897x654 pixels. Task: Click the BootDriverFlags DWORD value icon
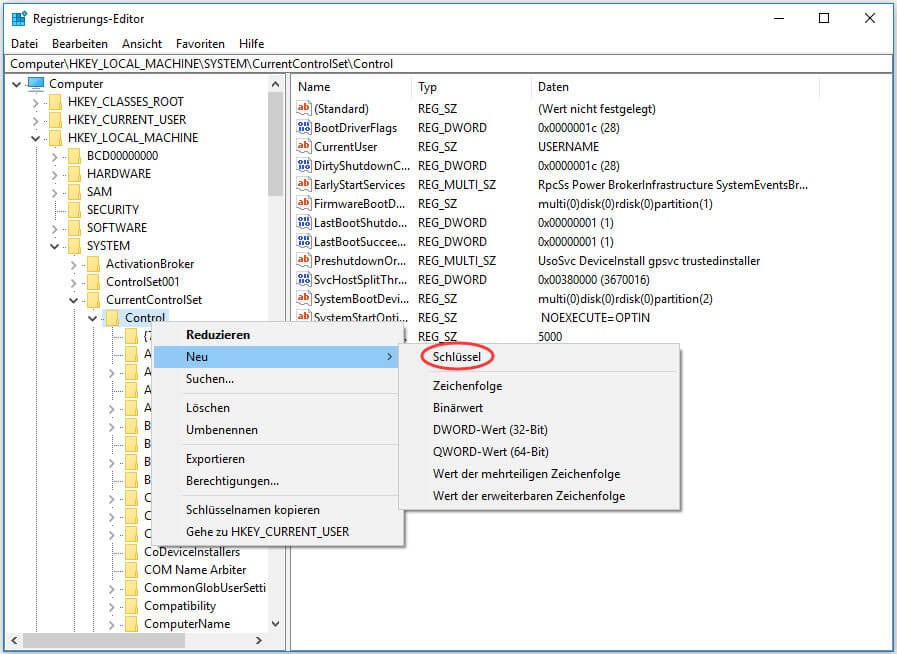click(x=304, y=128)
